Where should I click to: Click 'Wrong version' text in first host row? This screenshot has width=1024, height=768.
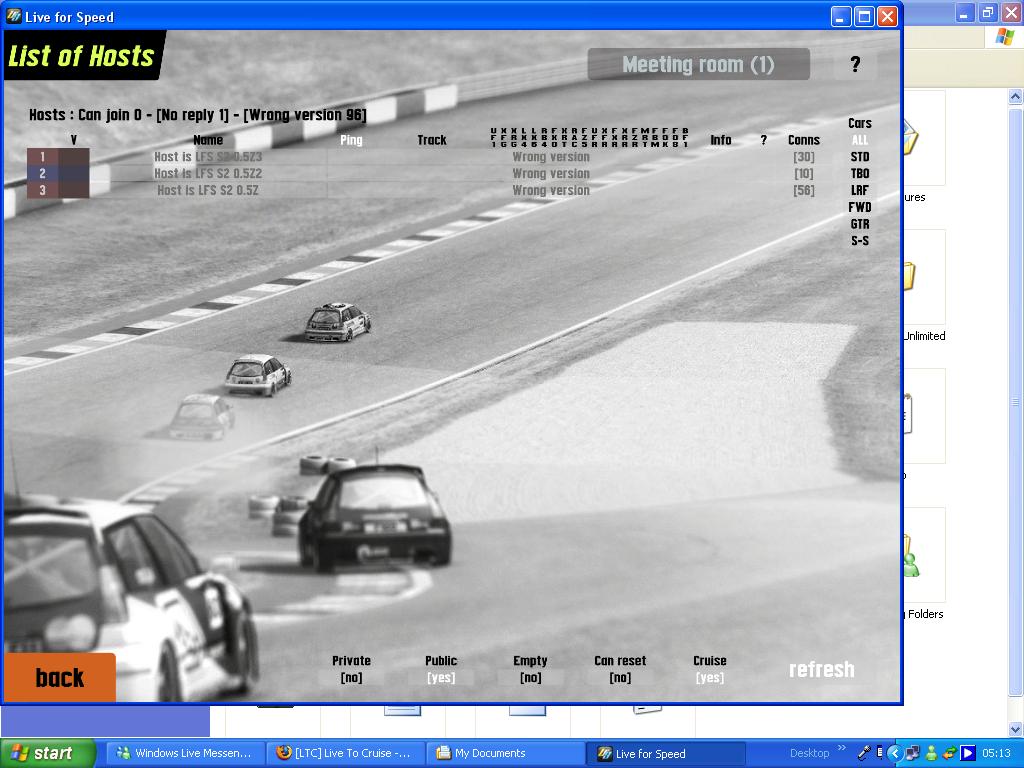551,157
